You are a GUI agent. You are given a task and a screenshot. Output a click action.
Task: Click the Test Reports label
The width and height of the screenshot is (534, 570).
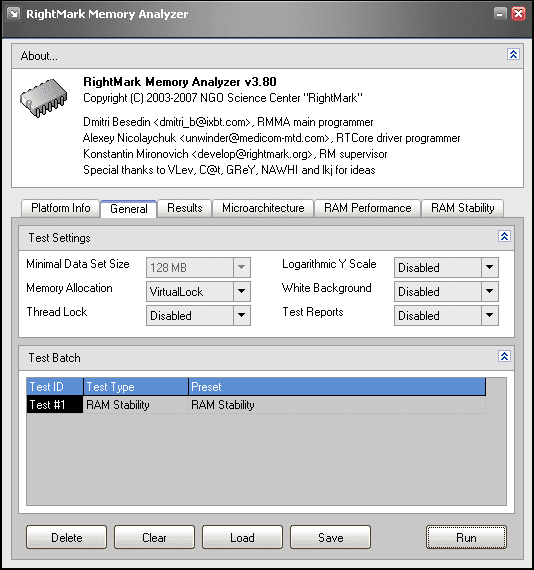click(x=313, y=312)
